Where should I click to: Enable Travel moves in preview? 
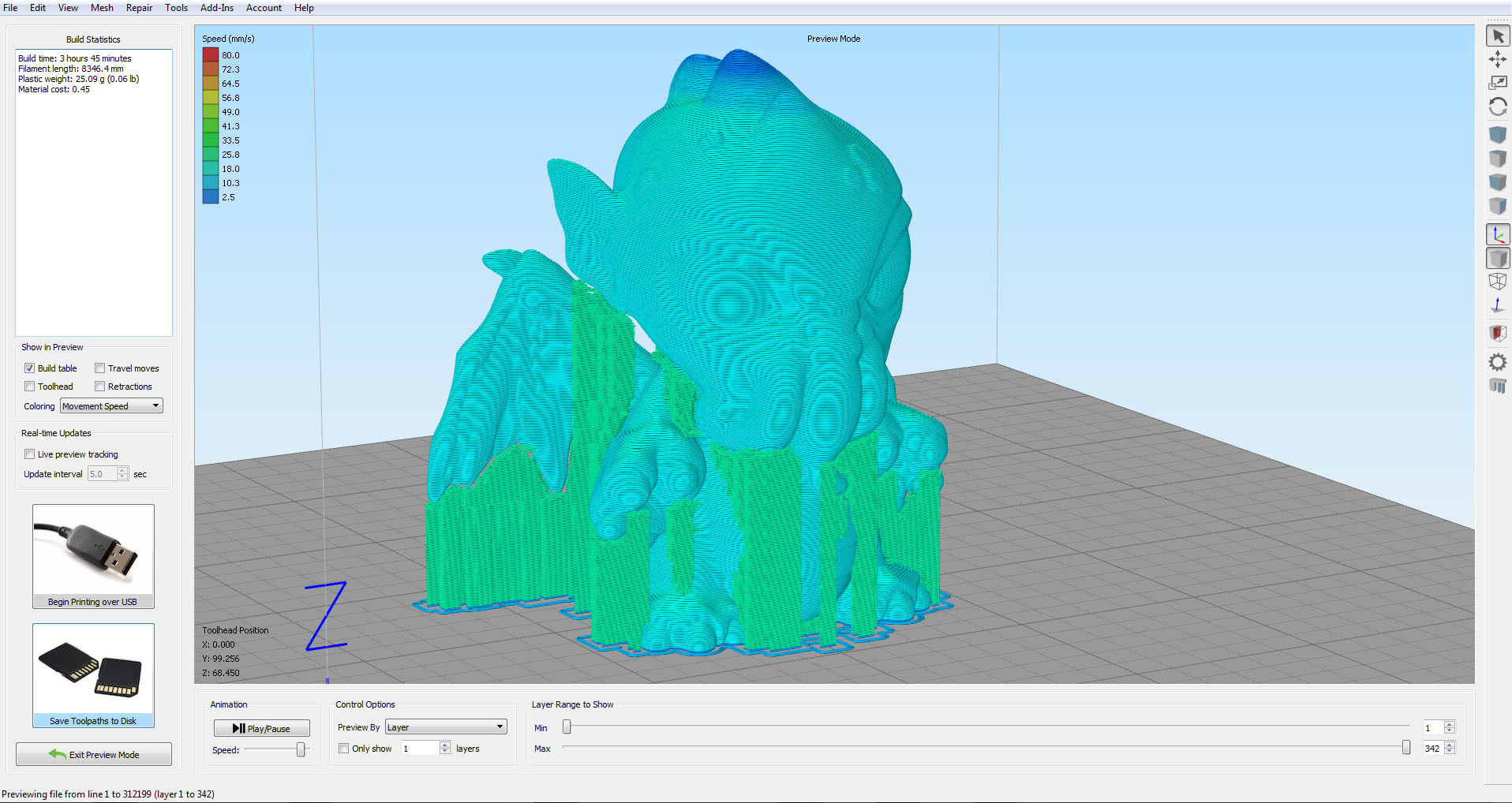100,368
